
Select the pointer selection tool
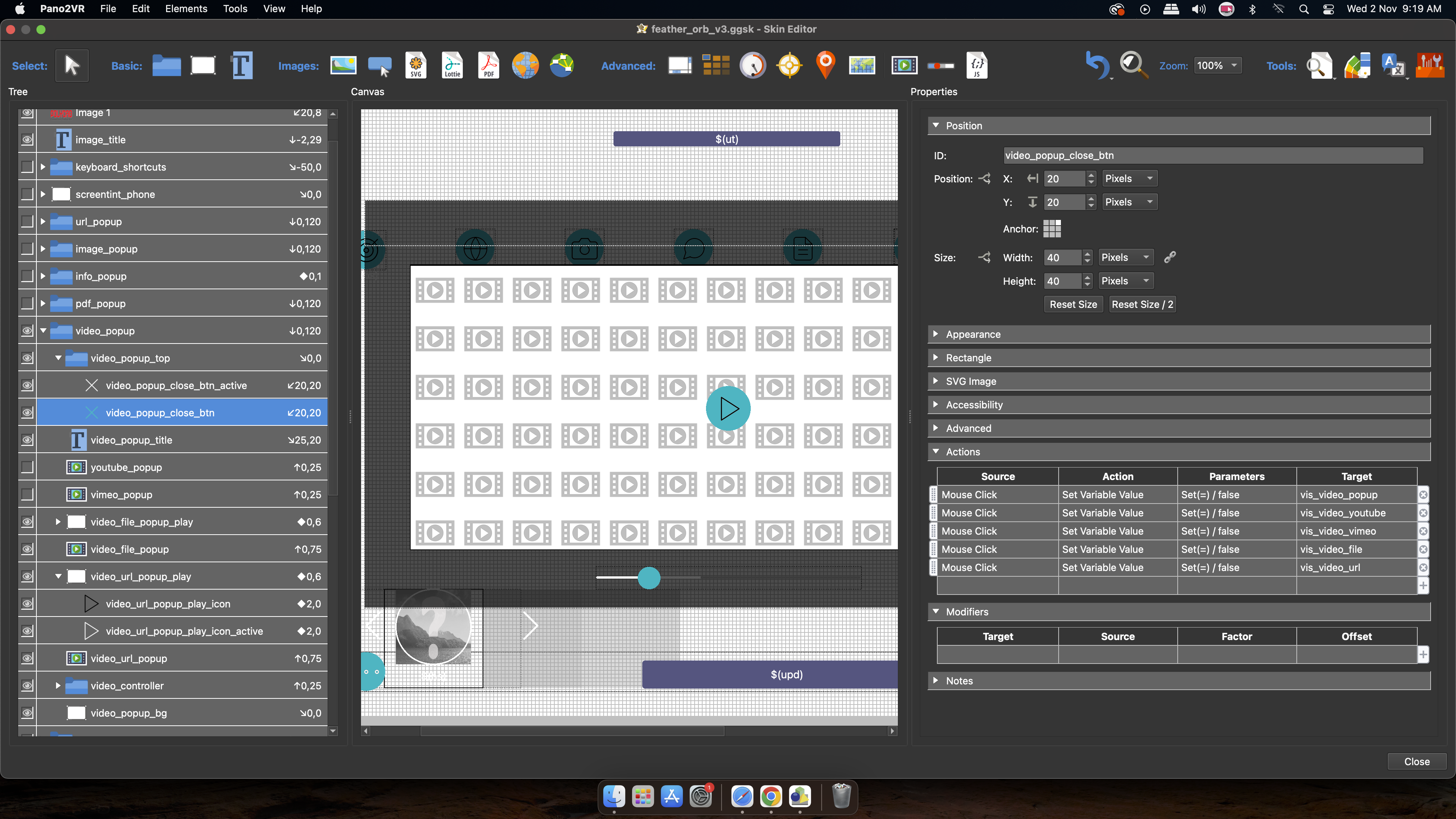point(72,66)
